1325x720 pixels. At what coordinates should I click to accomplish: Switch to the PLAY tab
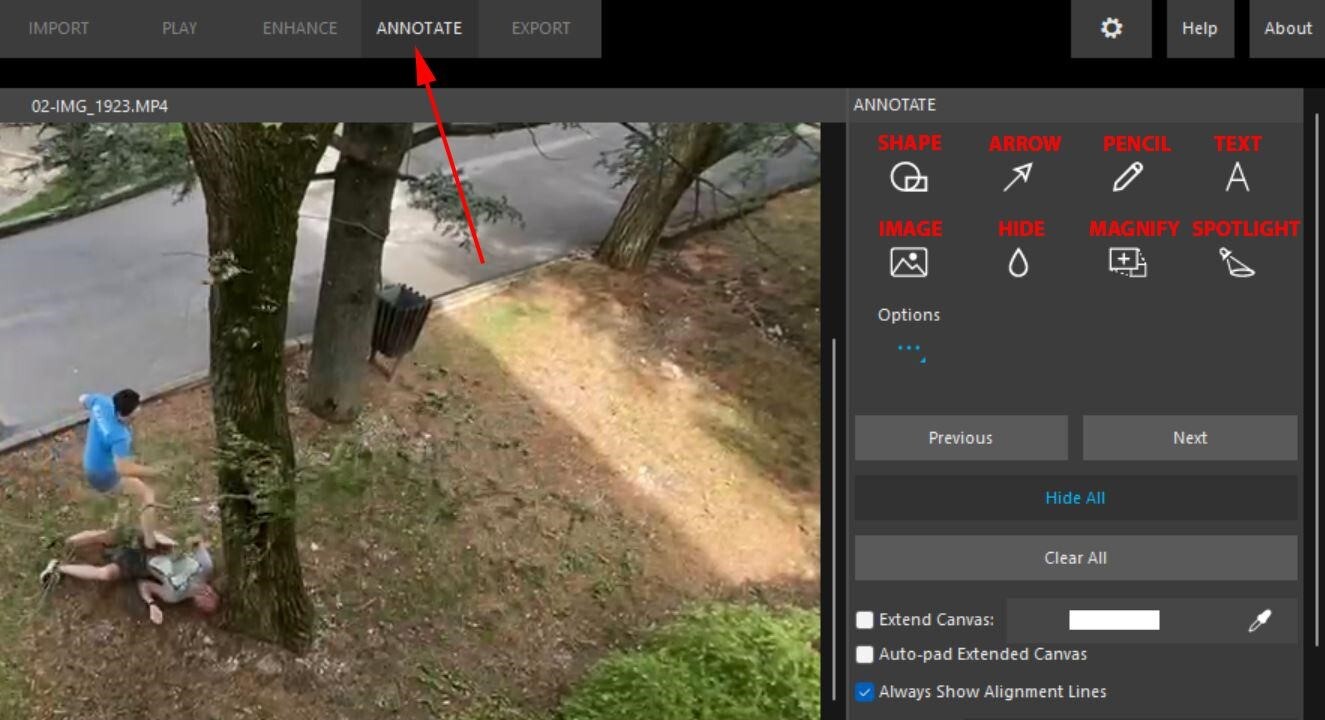point(179,28)
